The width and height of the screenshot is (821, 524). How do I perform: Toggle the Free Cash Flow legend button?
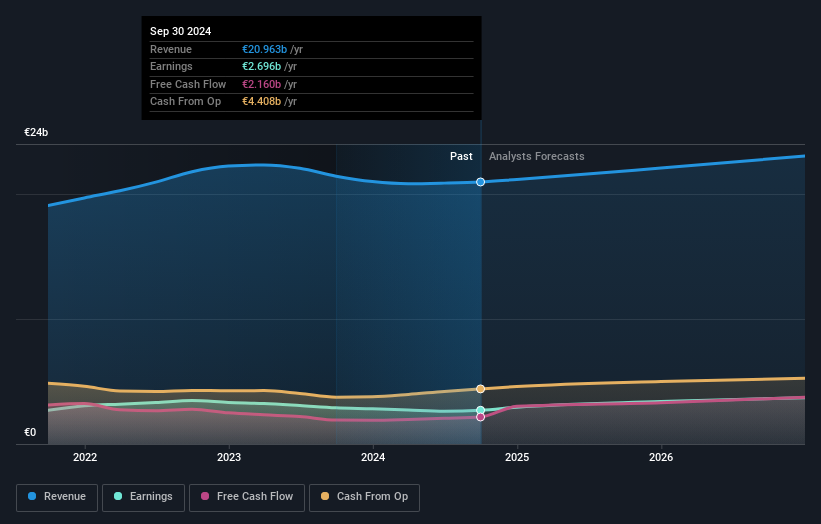tap(247, 497)
